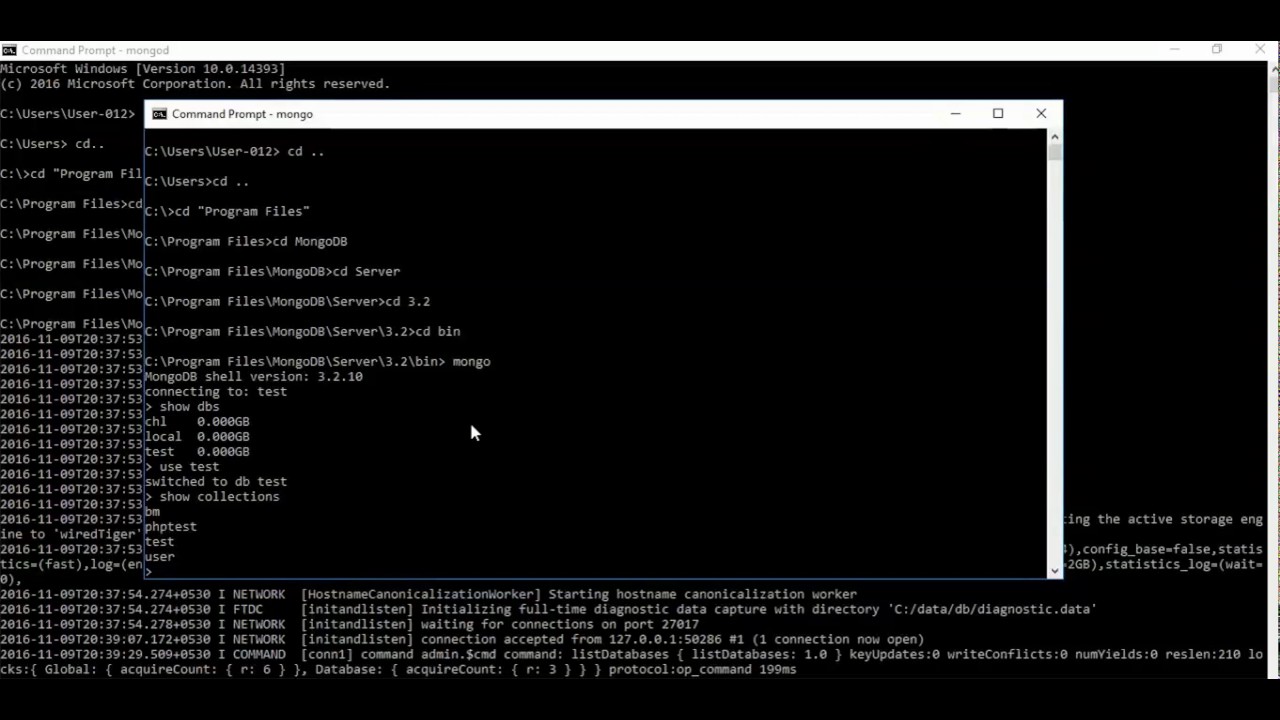Click the cd "Program Files" line in mongo window
The image size is (1280, 720).
(x=227, y=212)
